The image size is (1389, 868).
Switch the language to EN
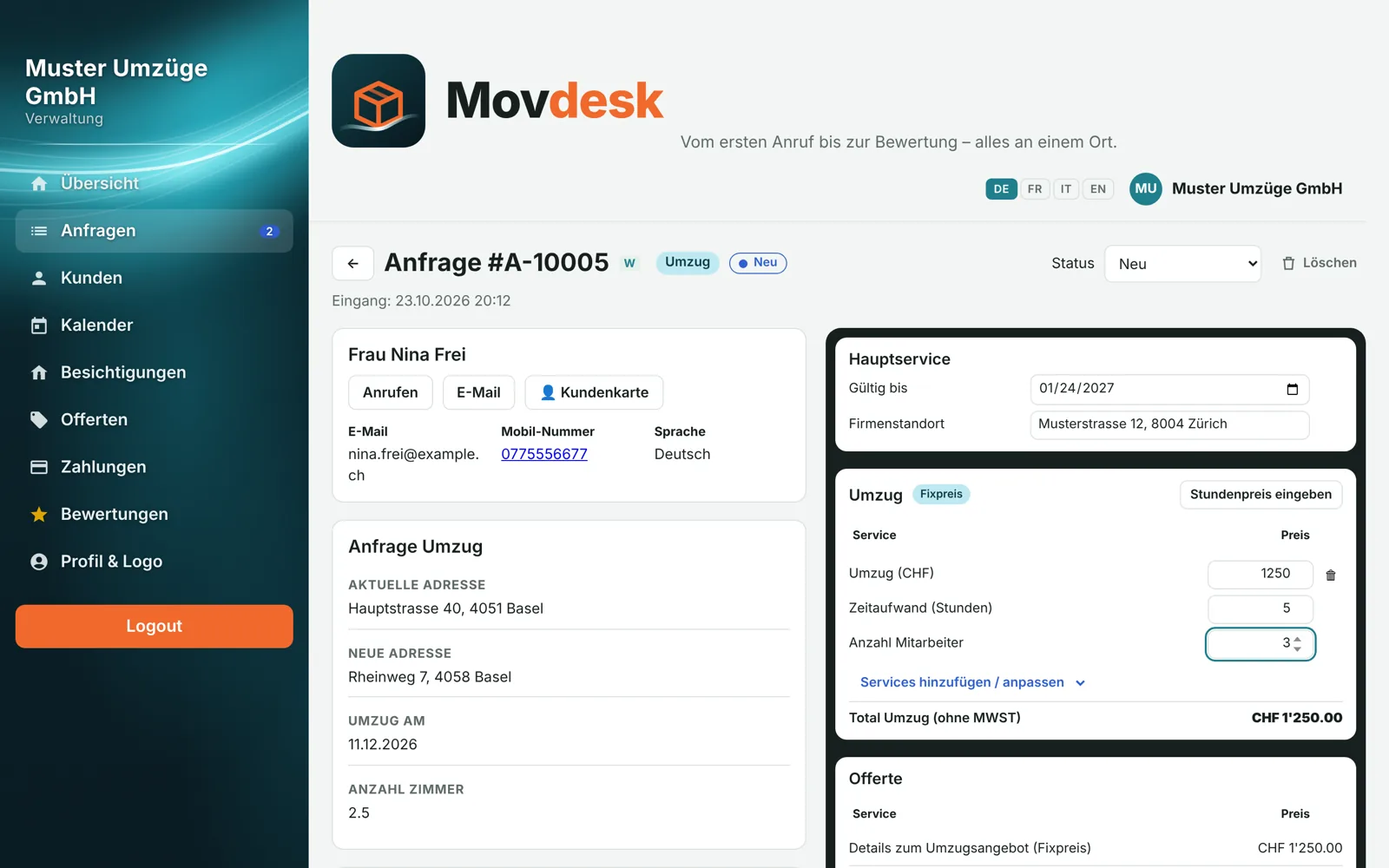1098,189
